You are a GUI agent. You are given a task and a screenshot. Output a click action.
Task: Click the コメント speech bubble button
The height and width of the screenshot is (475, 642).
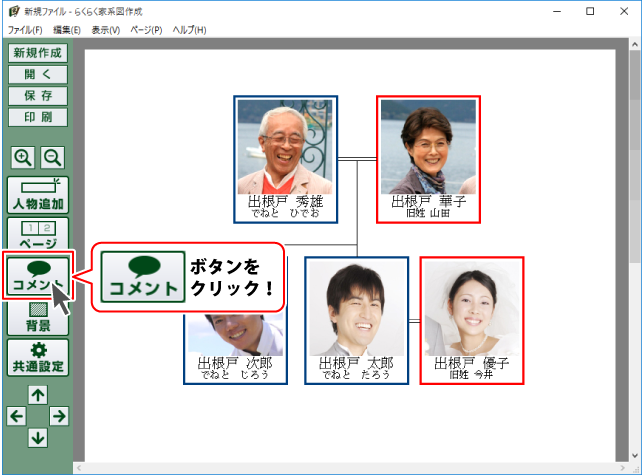point(38,275)
